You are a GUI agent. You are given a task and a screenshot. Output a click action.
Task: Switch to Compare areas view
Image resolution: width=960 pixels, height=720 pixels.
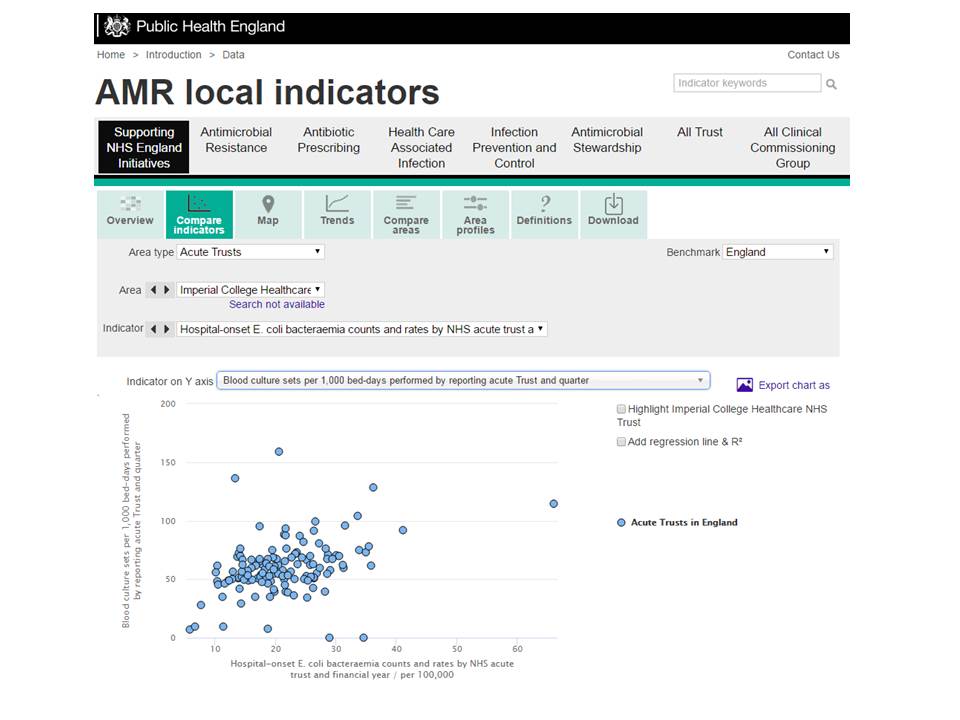click(406, 213)
